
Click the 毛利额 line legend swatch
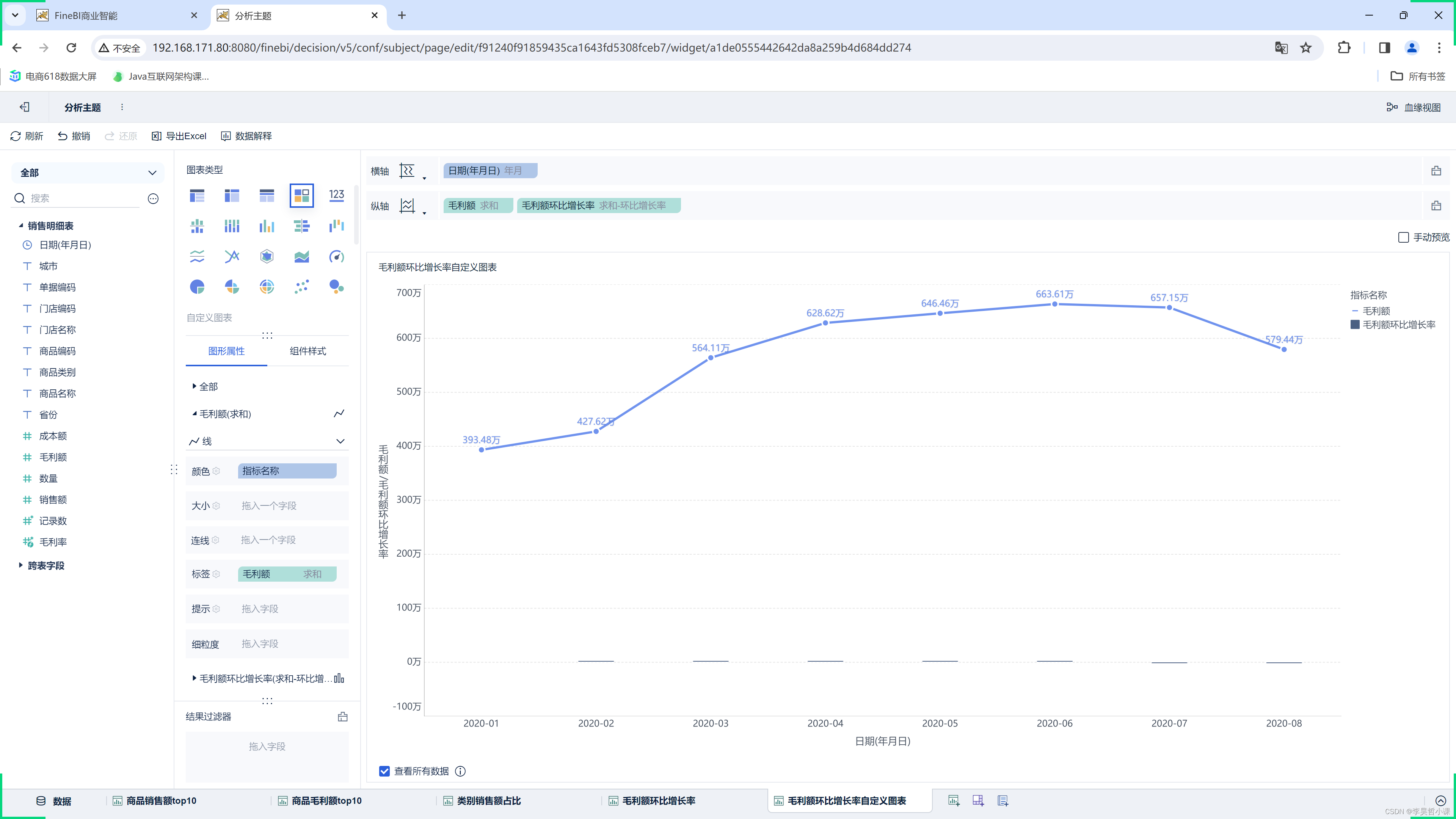point(1355,311)
